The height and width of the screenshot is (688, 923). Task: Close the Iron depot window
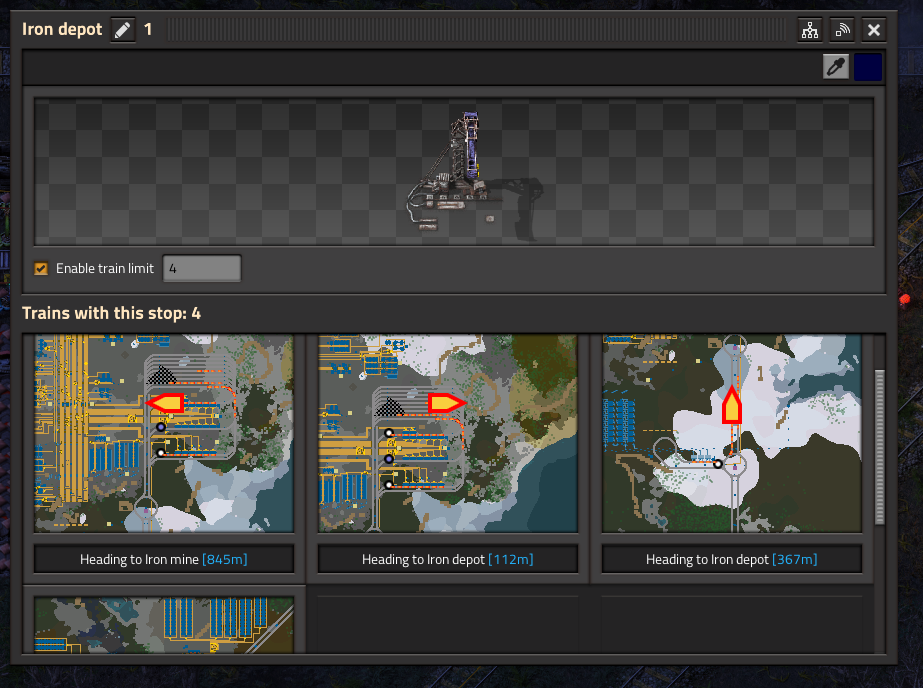(874, 29)
